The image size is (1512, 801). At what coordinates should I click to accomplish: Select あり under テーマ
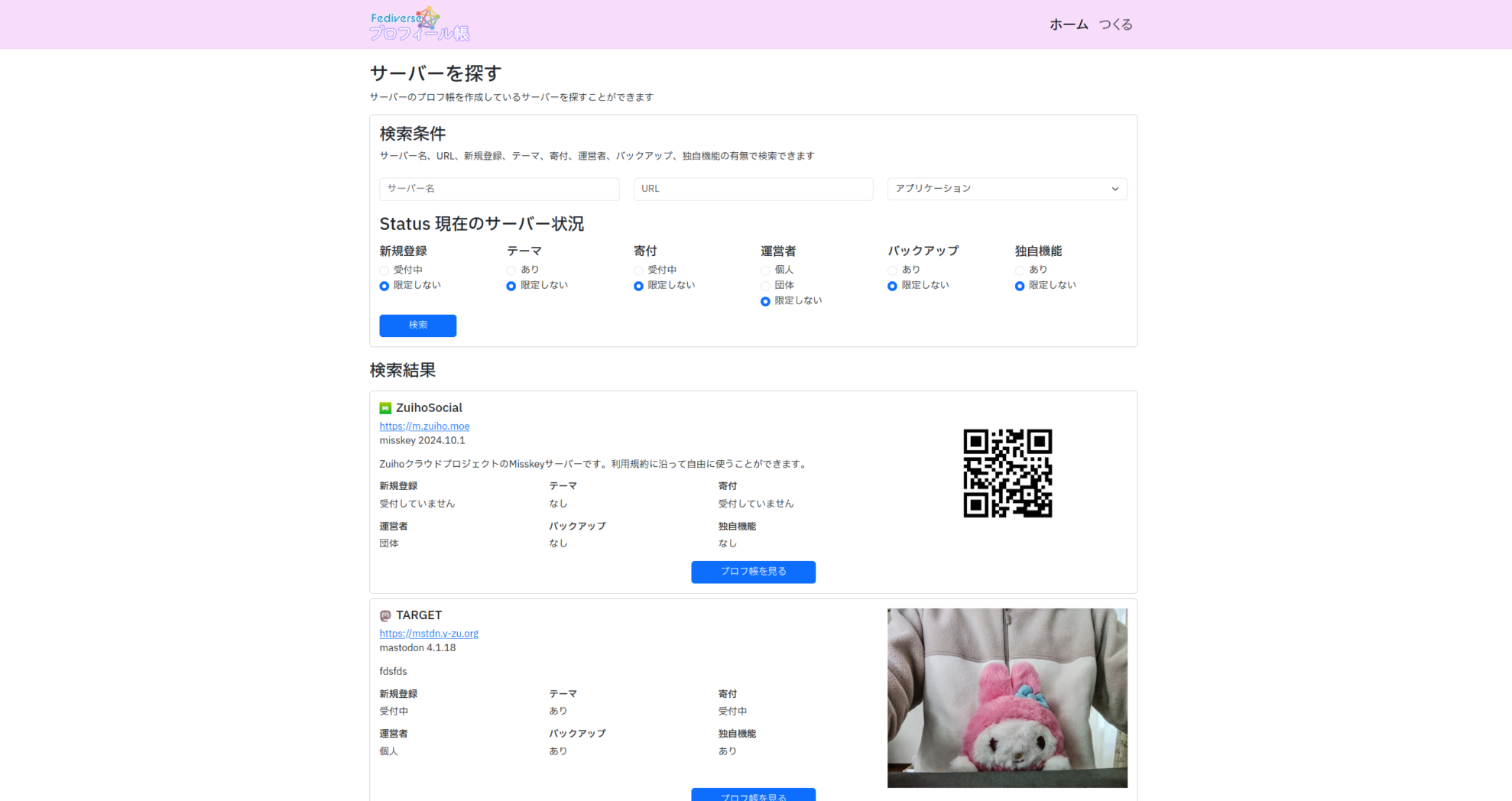pyautogui.click(x=511, y=271)
